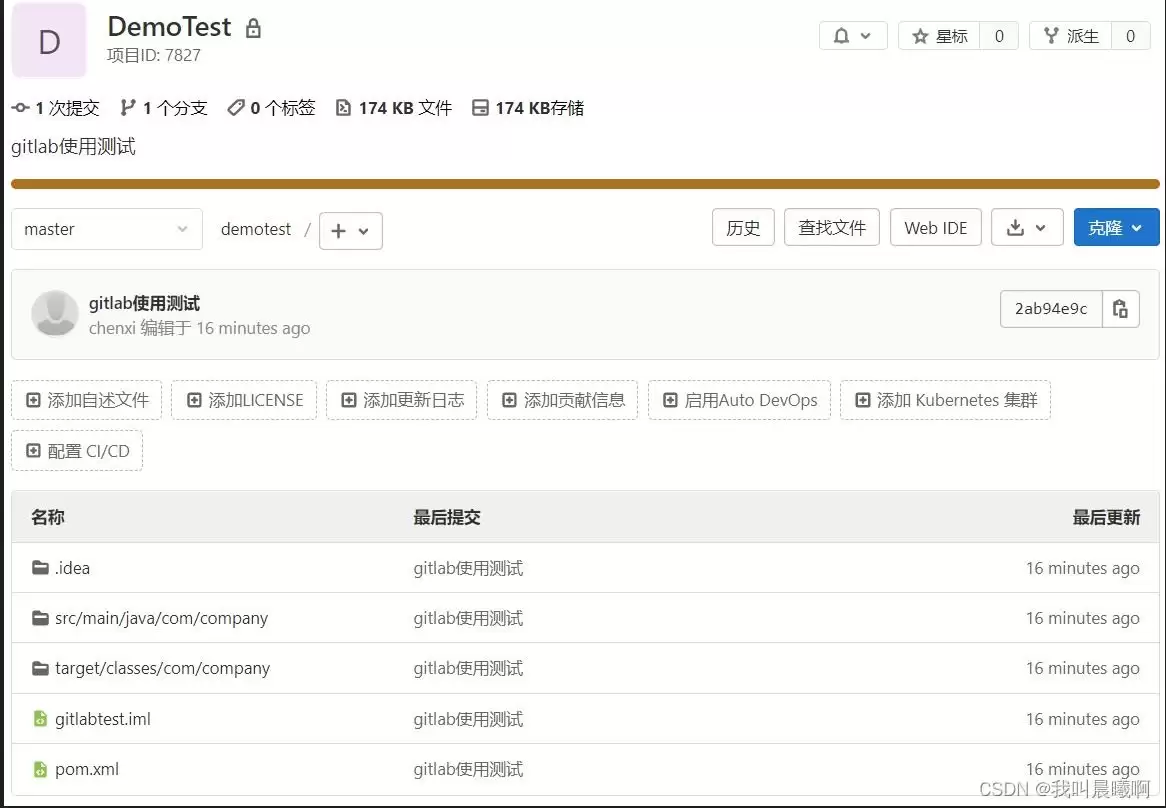The width and height of the screenshot is (1166, 808).
Task: Open last commit link in pom.xml row
Action: (468, 769)
